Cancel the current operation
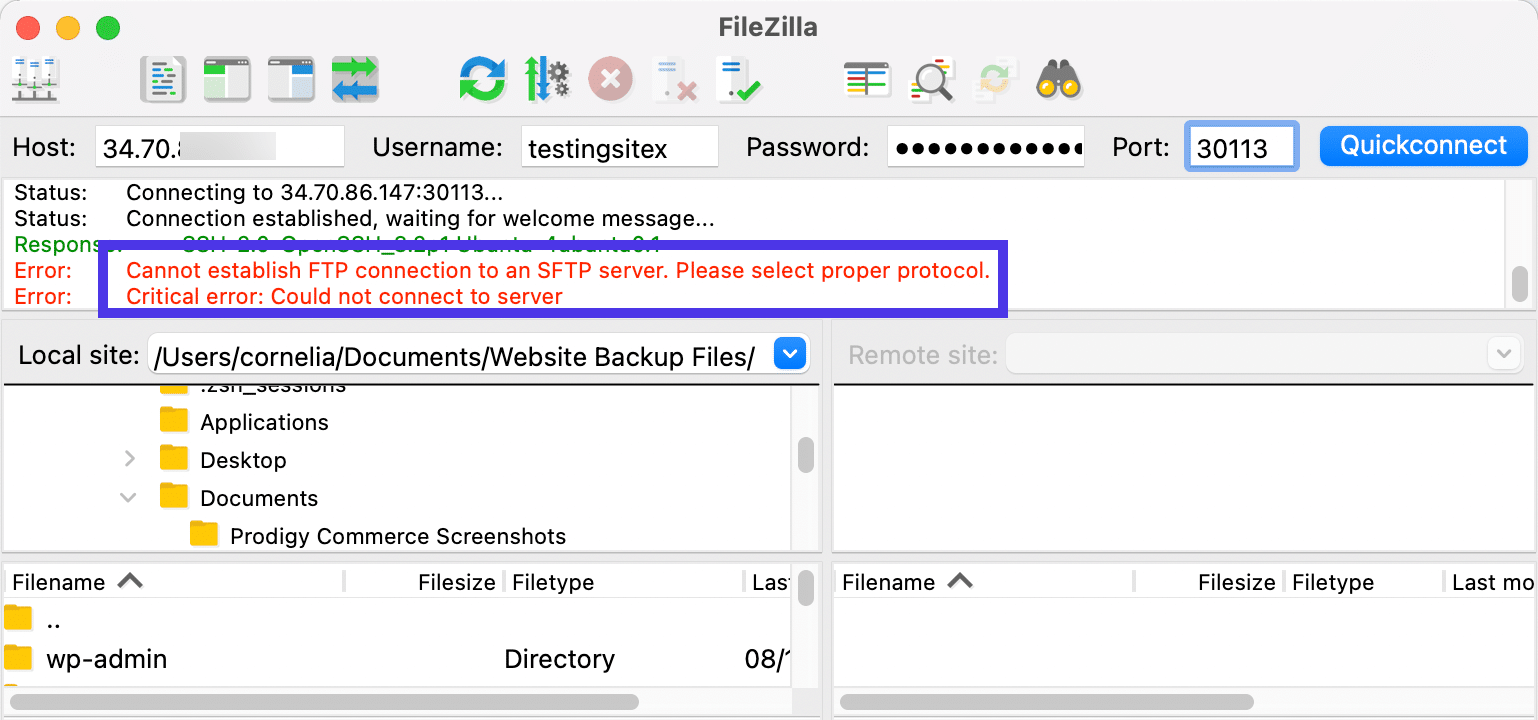Viewport: 1538px width, 720px height. [x=610, y=80]
